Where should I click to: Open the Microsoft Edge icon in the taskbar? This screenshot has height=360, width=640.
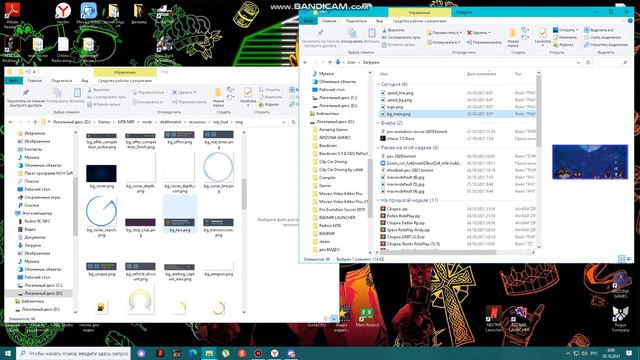[193, 353]
